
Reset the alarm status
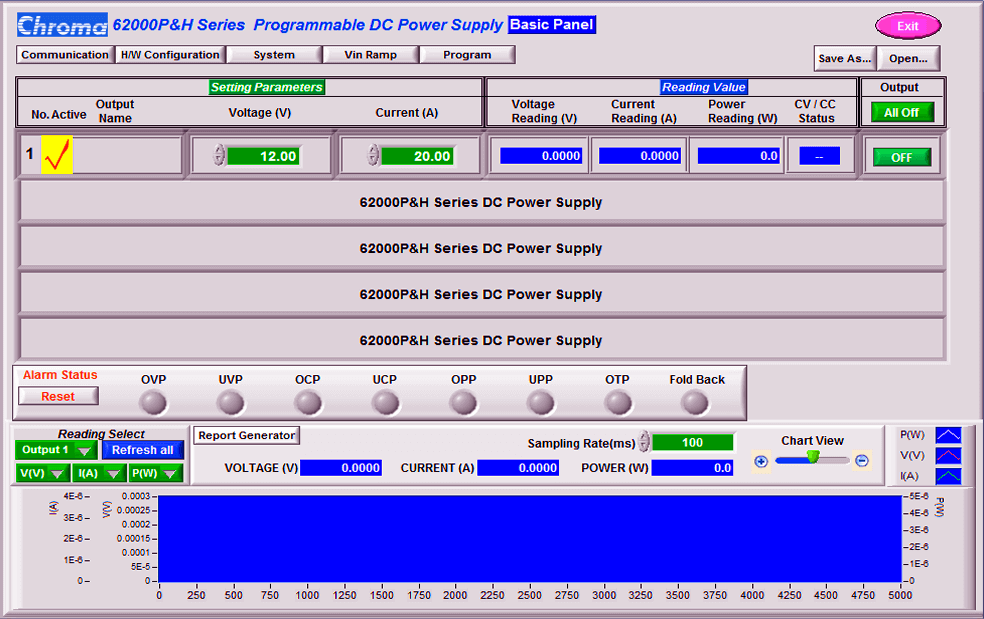(58, 396)
